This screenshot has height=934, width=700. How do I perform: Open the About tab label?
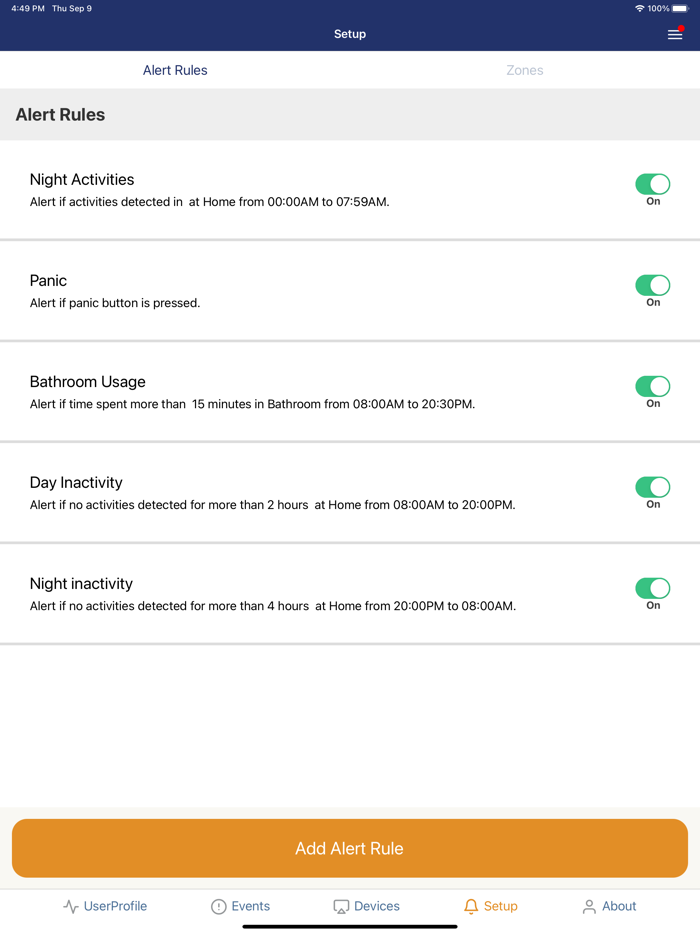[619, 906]
